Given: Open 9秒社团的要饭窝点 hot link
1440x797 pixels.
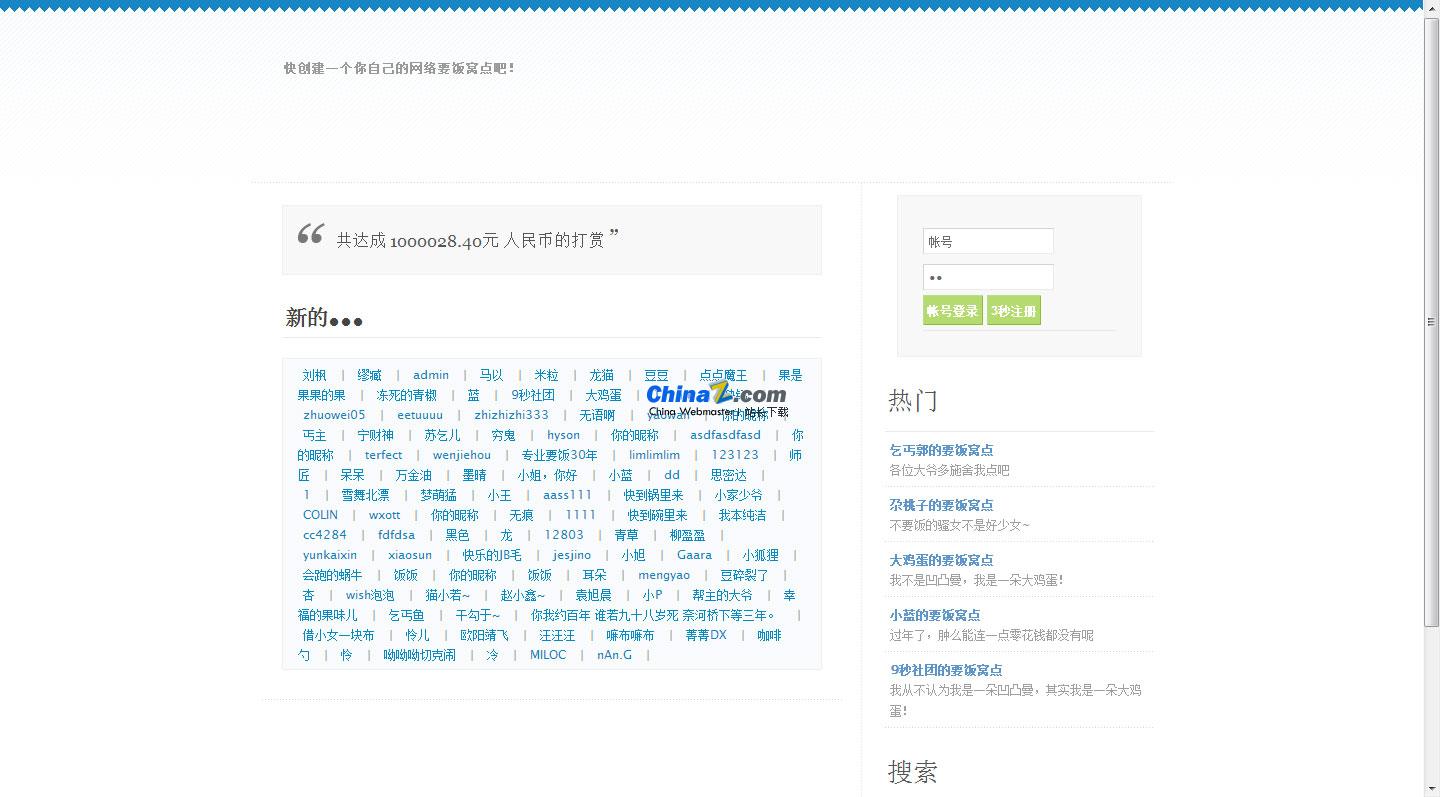Looking at the screenshot, I should [x=946, y=670].
